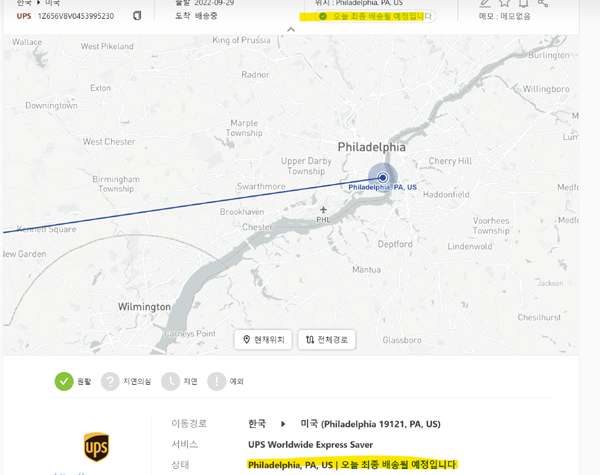This screenshot has height=475, width=600.
Task: Click the alert bell icon in header
Action: tap(523, 3)
